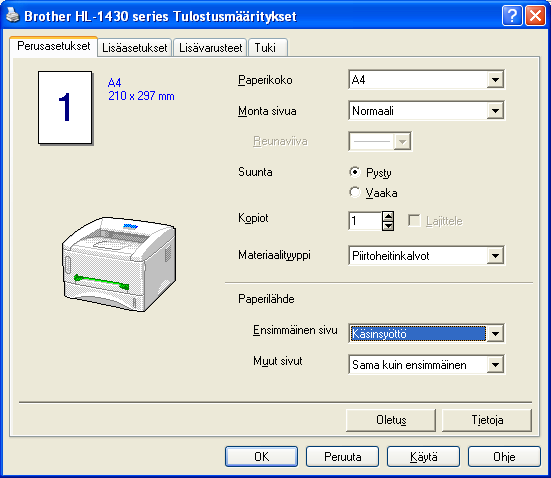Click the printer icon in the title bar
This screenshot has width=551, height=478.
(x=12, y=16)
